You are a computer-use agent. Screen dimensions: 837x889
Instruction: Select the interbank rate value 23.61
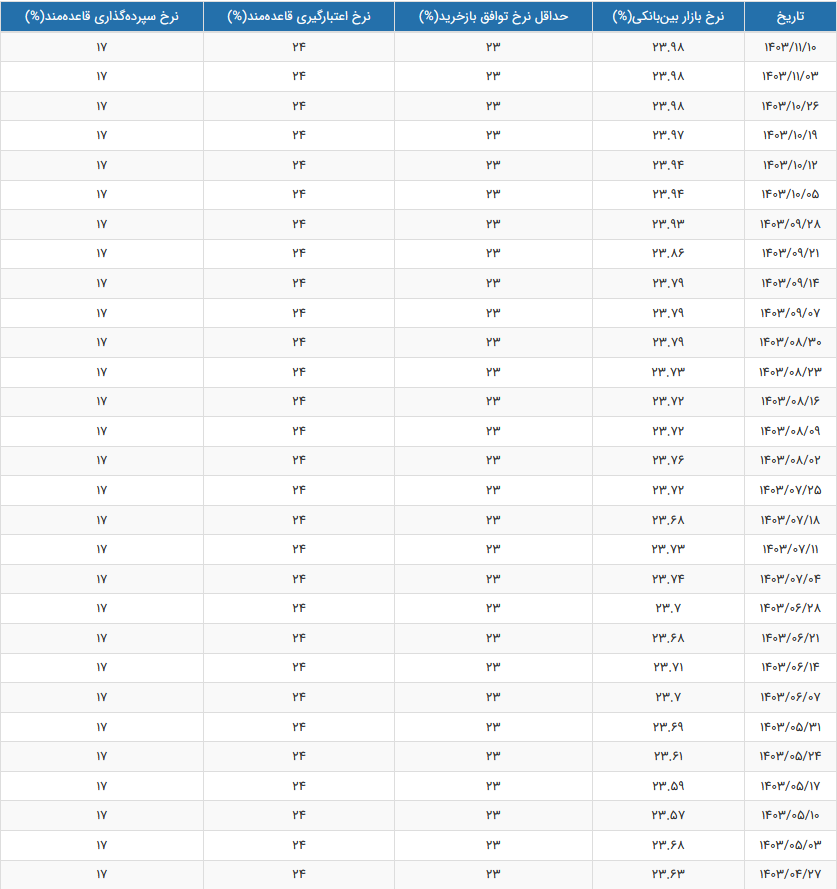click(668, 756)
